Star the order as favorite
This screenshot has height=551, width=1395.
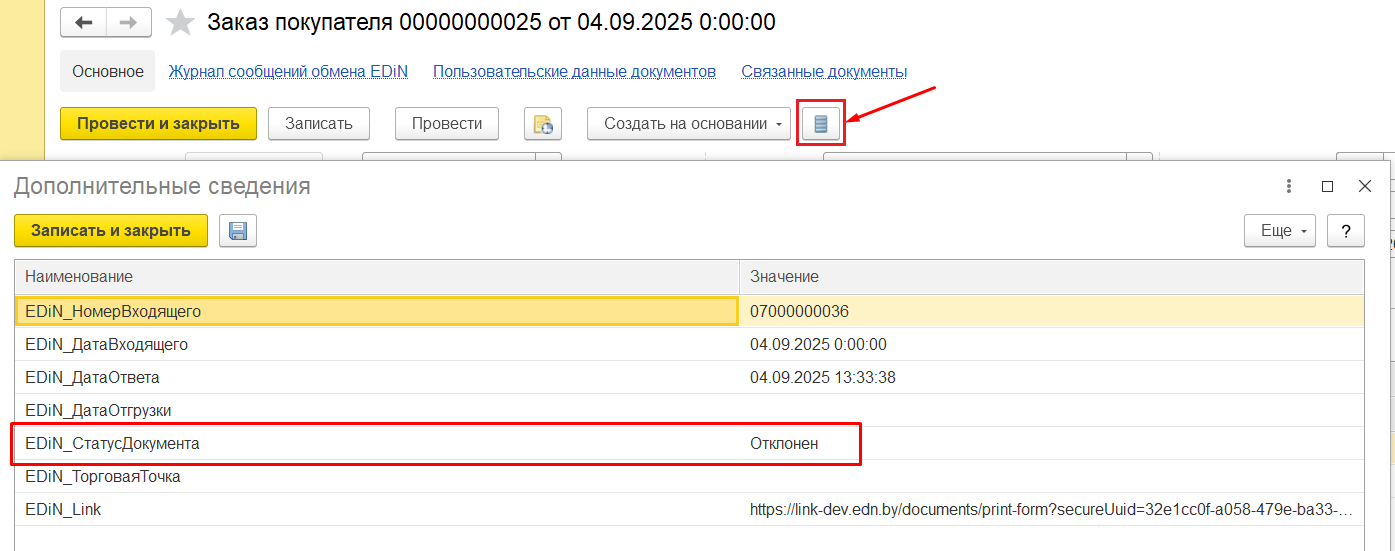[180, 22]
